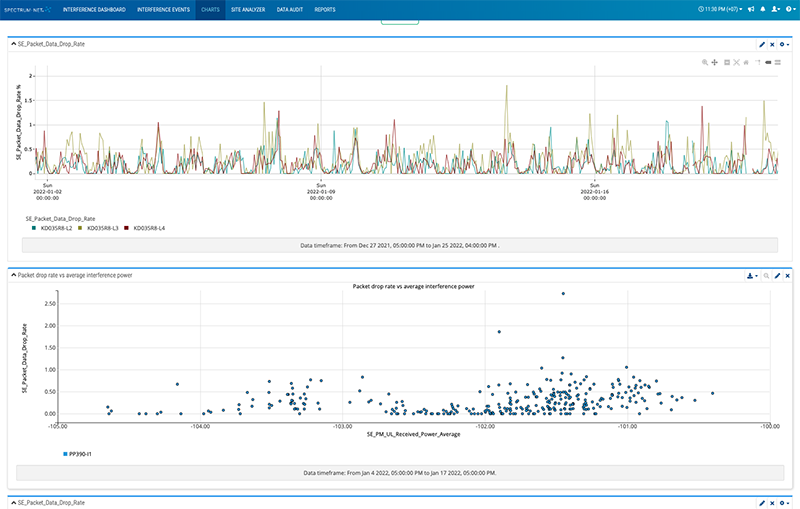This screenshot has width=800, height=509.
Task: Collapse the line chart panel caret
Action: tap(14, 44)
